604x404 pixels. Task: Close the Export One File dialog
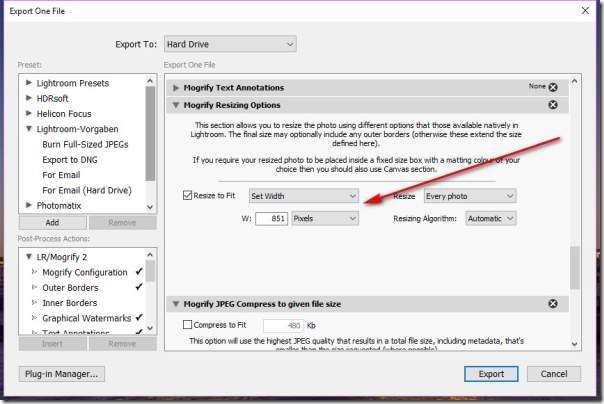coord(585,11)
